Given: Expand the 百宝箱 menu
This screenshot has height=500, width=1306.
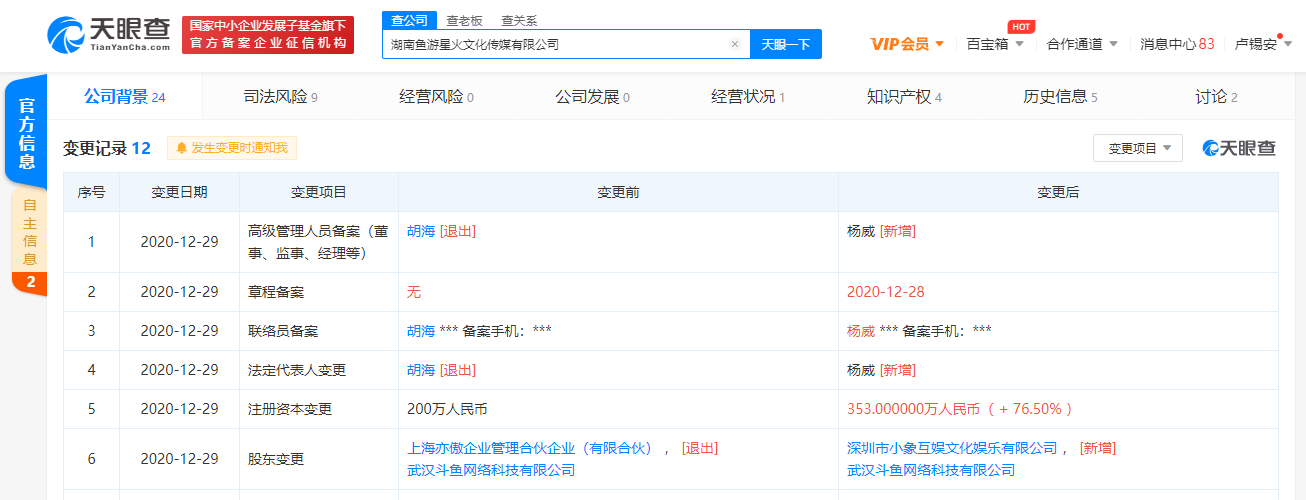Looking at the screenshot, I should point(995,44).
